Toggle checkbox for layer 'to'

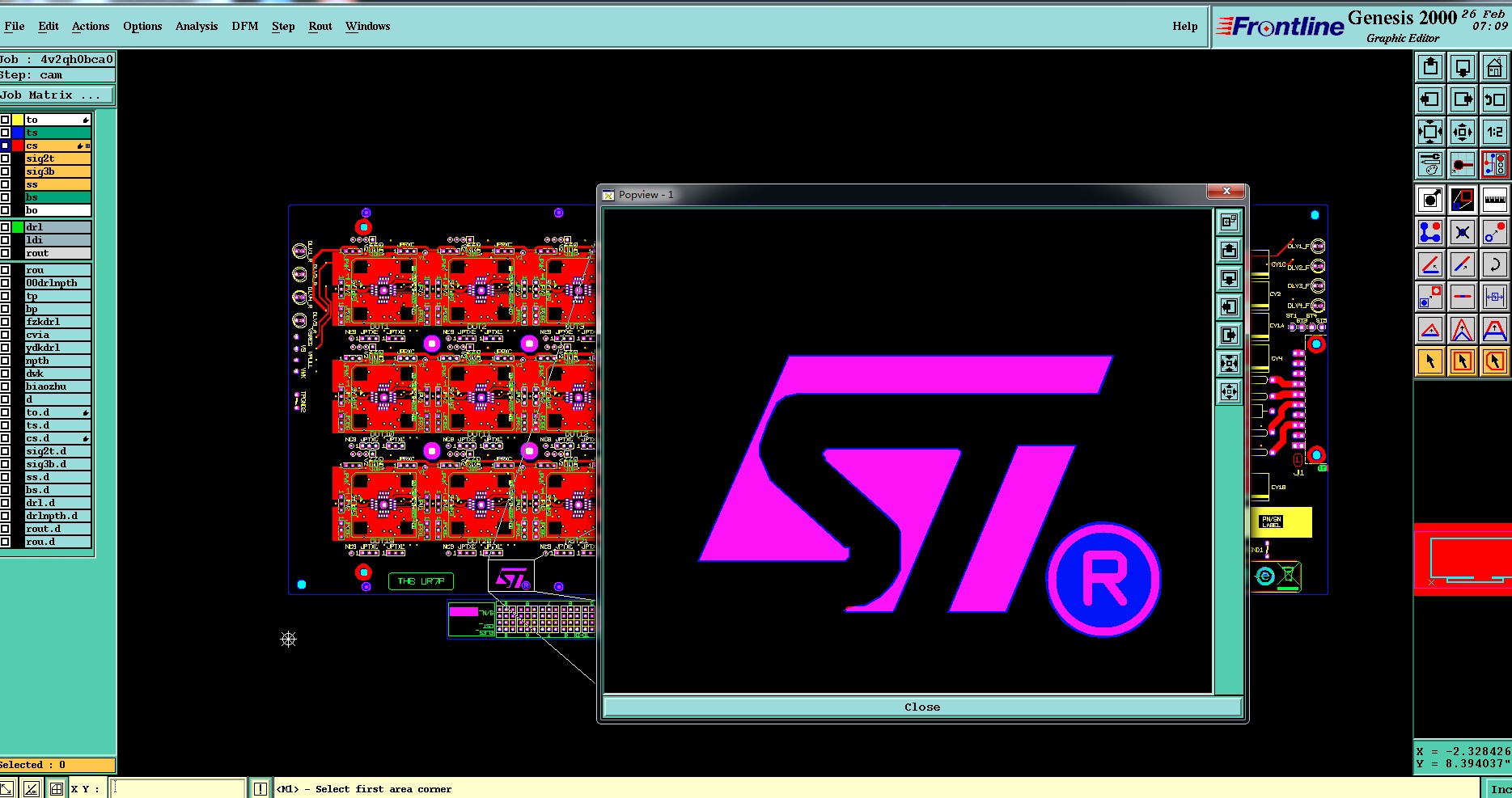pyautogui.click(x=5, y=120)
